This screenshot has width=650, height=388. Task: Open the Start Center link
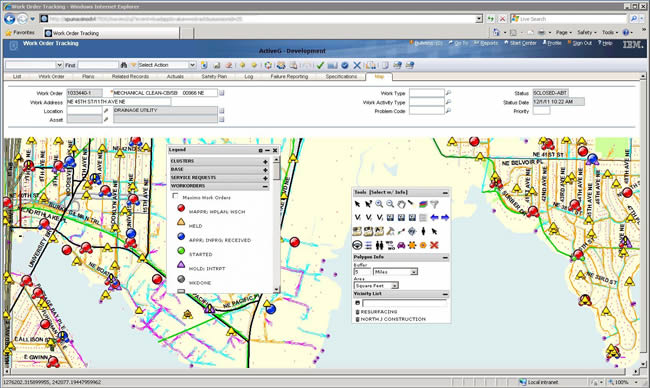point(520,43)
